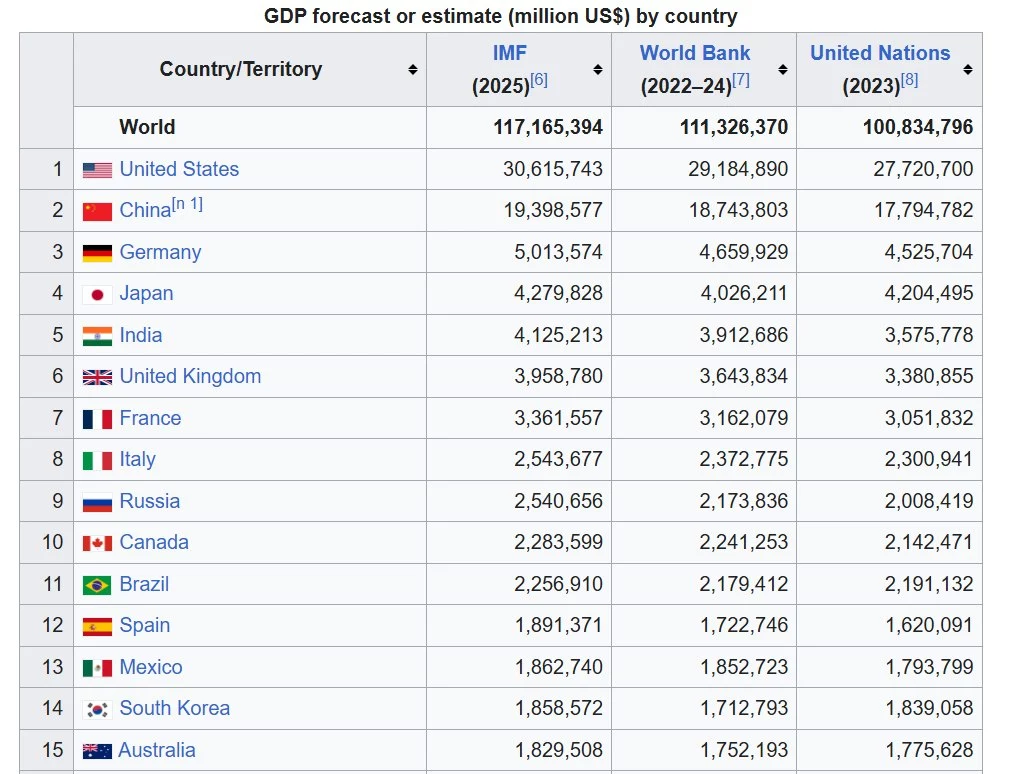
Task: Click the Brazil flag icon
Action: pos(97,585)
